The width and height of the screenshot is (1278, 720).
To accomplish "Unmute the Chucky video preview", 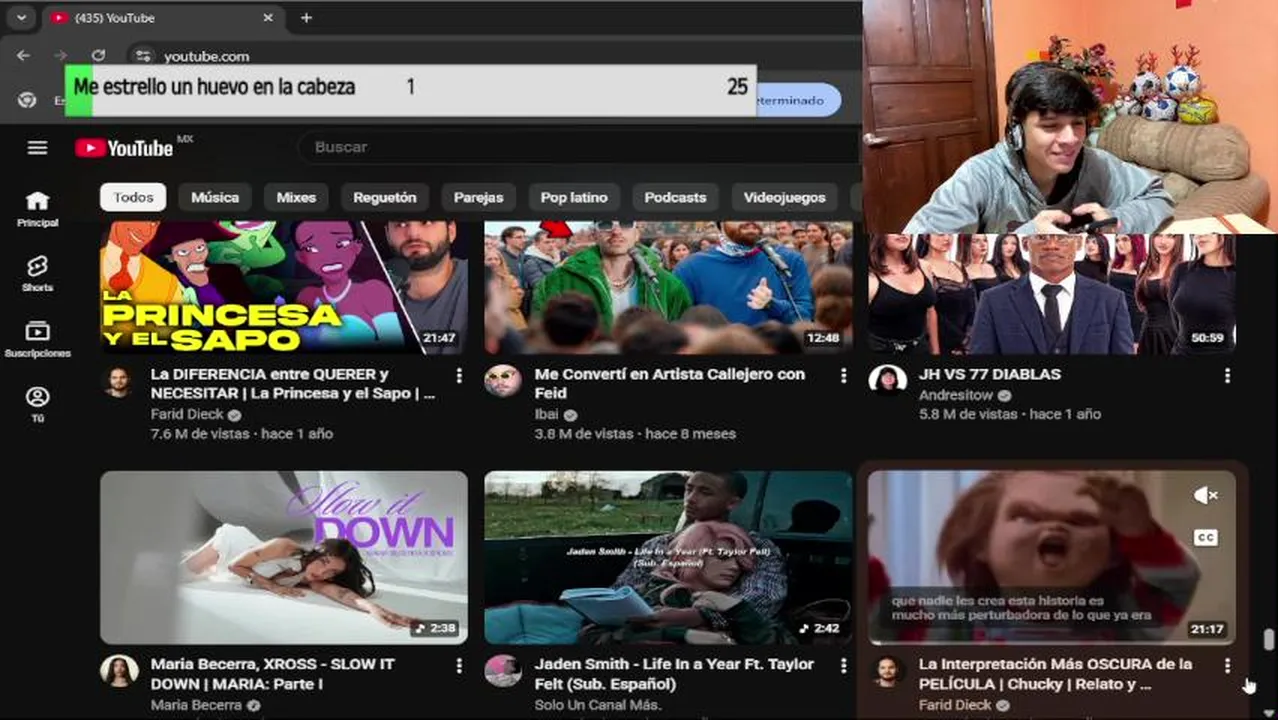I will (x=1205, y=495).
